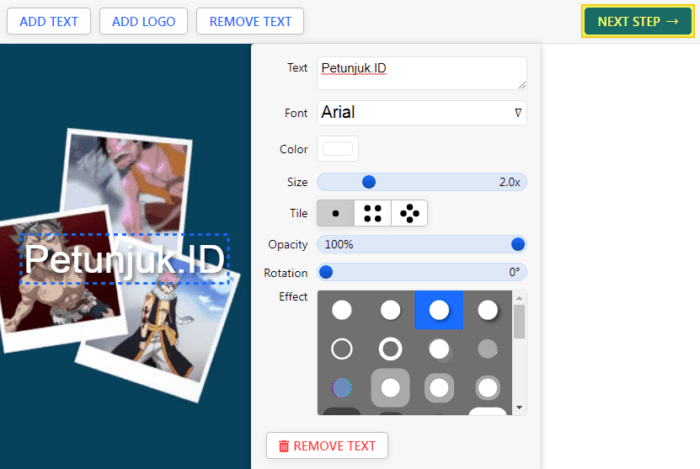Click red REMOVE TEXT button in panel
Screen dimensions: 700x469
coord(327,445)
